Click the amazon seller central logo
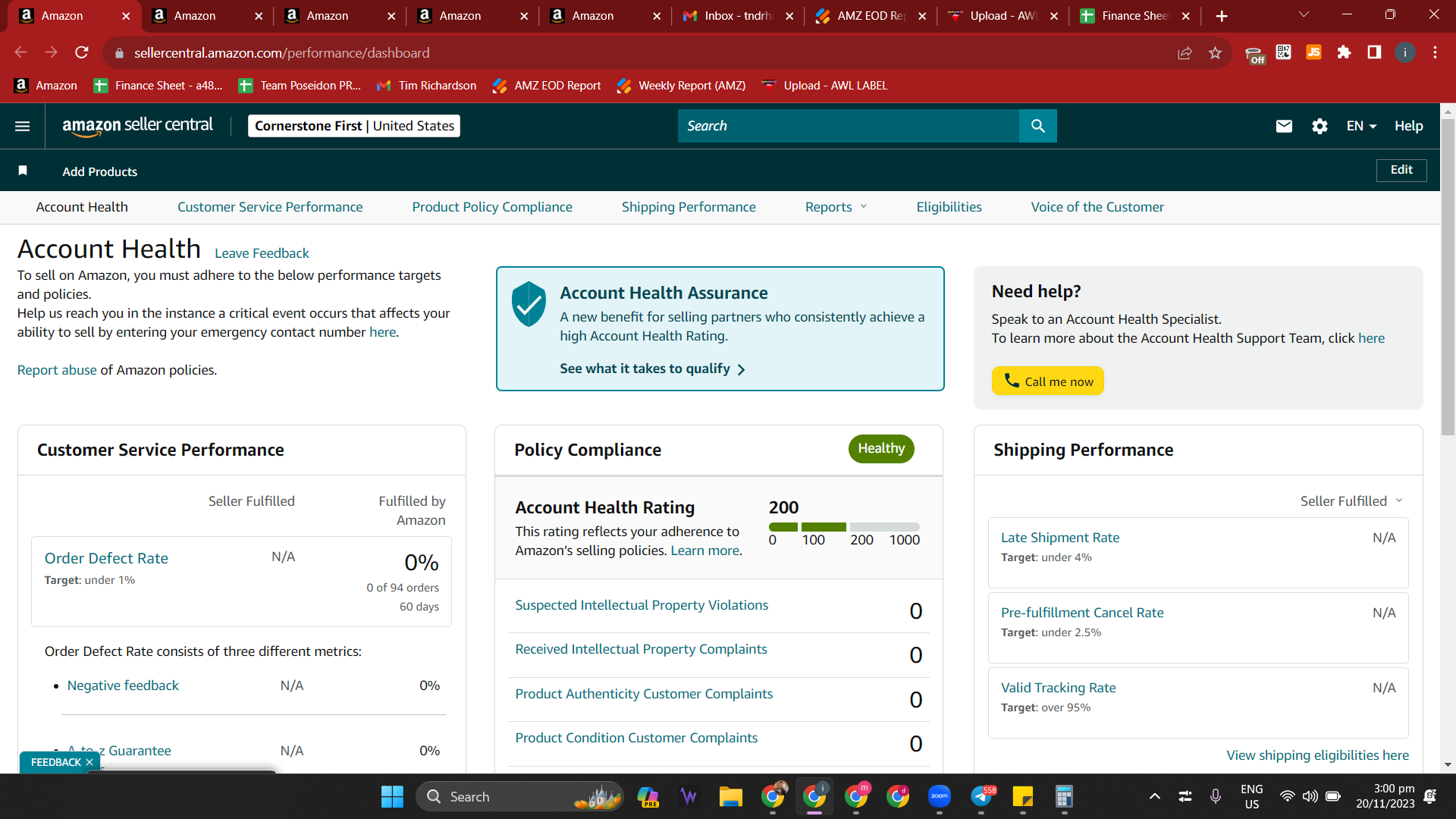The width and height of the screenshot is (1456, 819). click(137, 126)
